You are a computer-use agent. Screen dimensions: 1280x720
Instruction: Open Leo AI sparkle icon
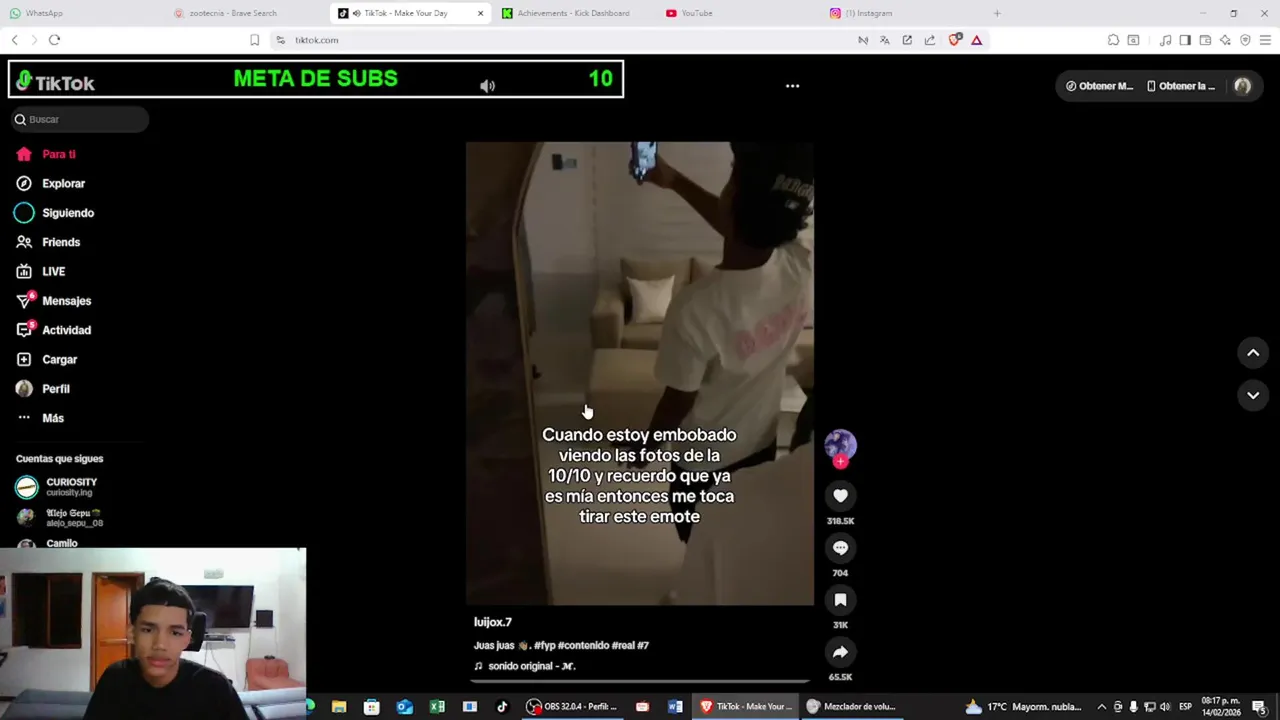coord(1225,40)
